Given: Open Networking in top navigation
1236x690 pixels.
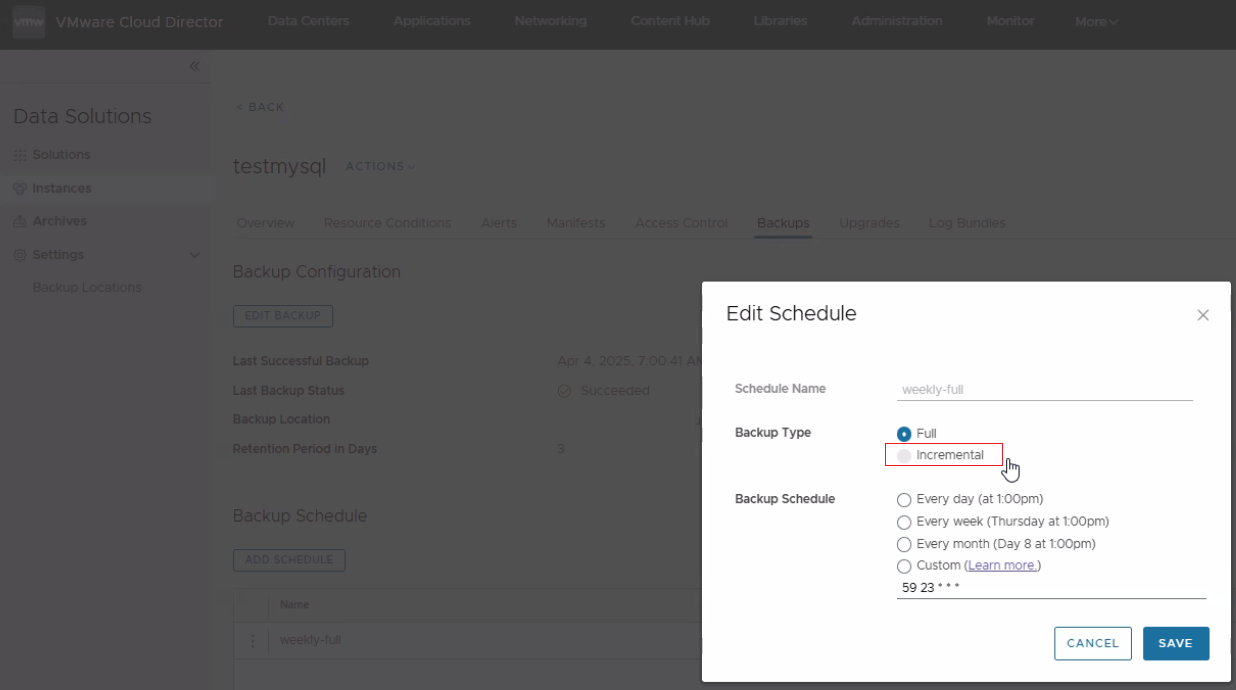Looking at the screenshot, I should 550,21.
